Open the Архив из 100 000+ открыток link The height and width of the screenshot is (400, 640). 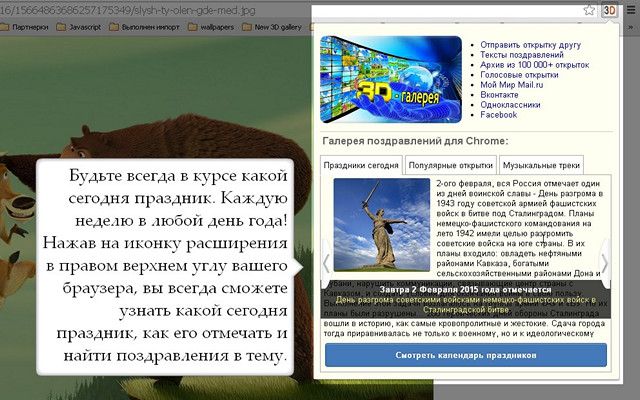pos(534,65)
